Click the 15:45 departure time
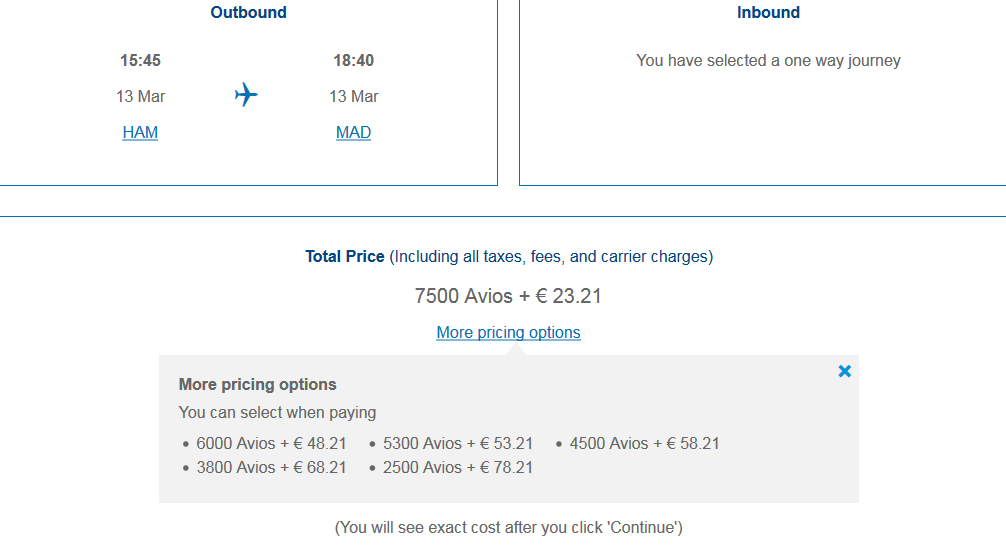The image size is (1006, 552). [140, 61]
